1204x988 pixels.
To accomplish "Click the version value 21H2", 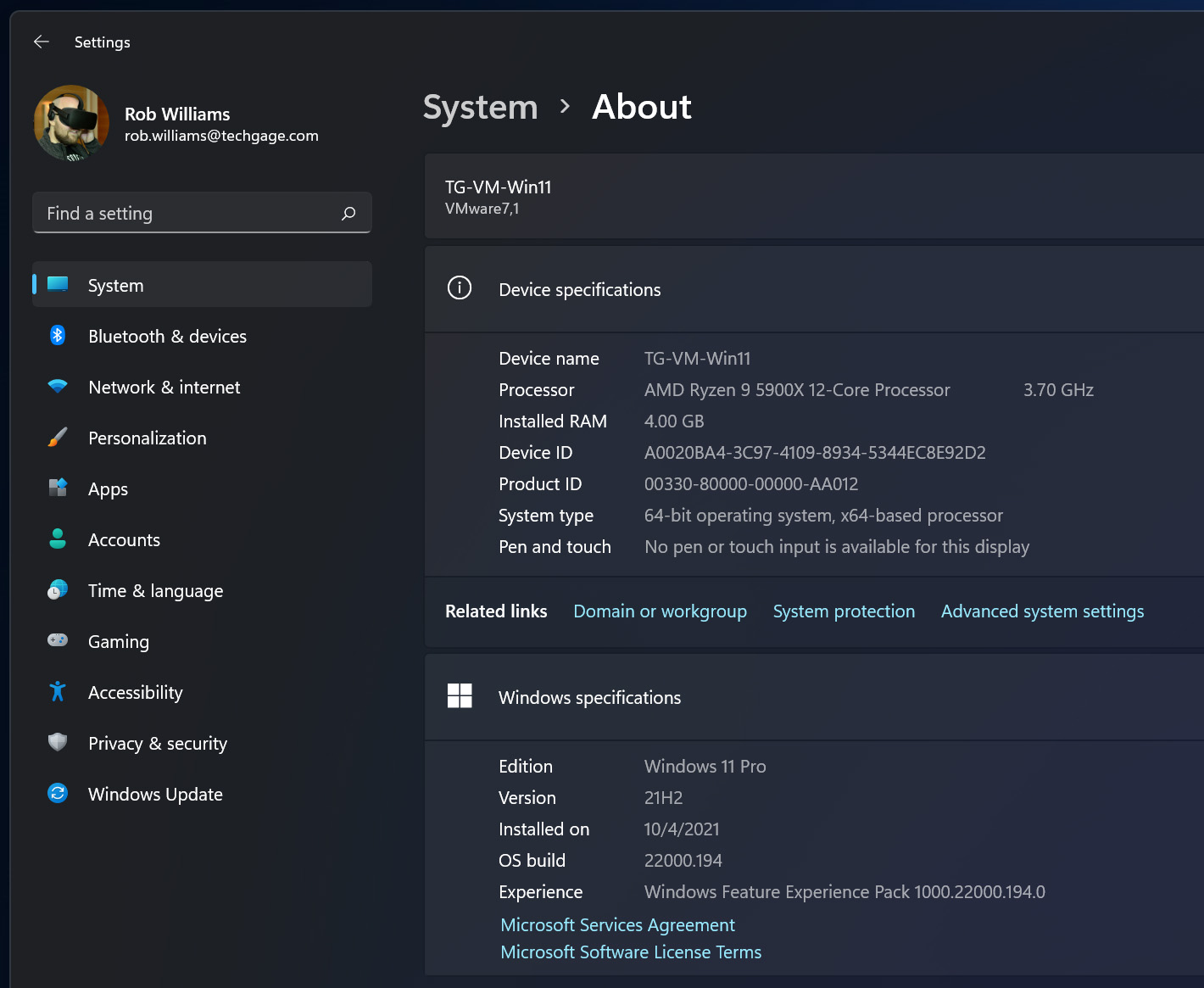I will 663,798.
